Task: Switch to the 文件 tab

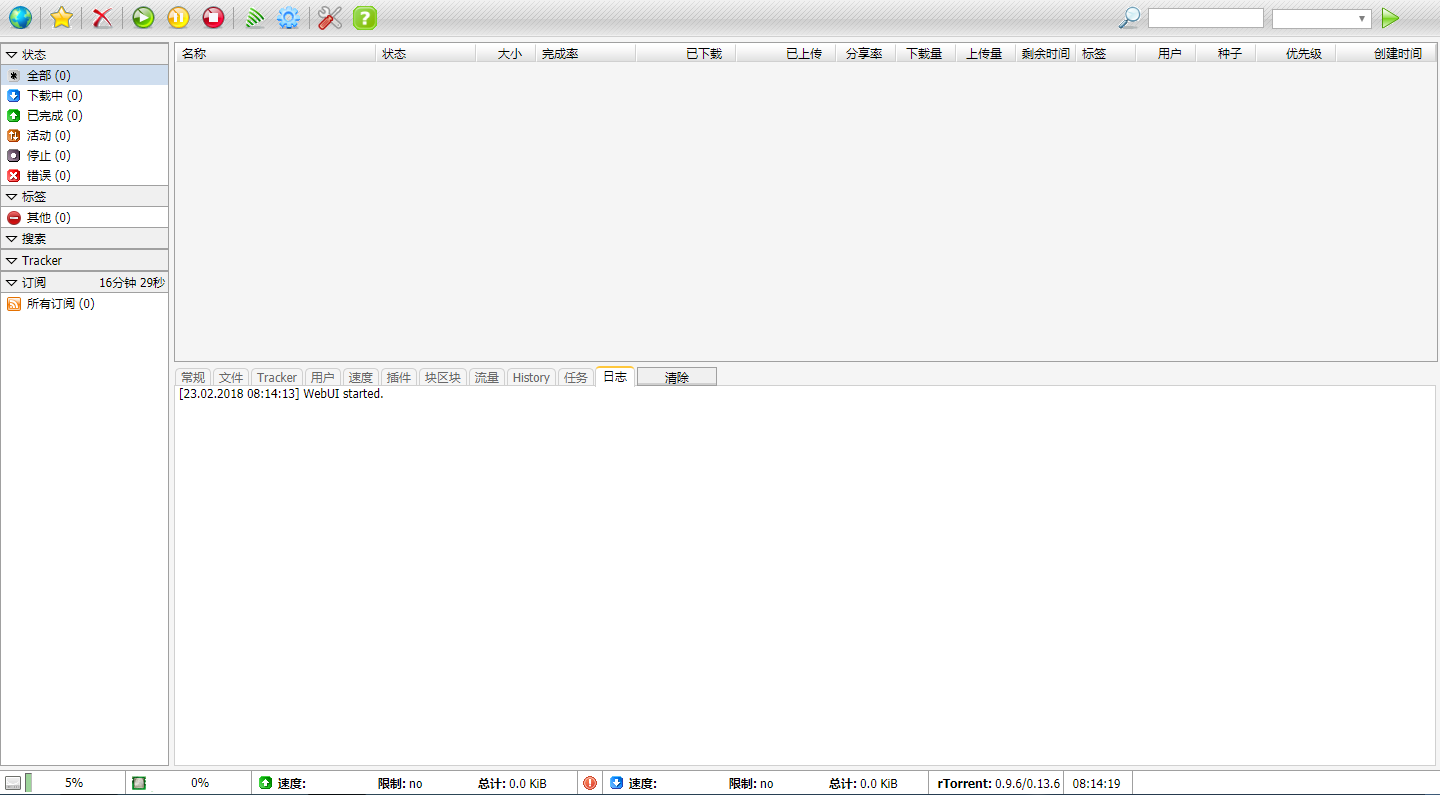Action: click(x=231, y=377)
